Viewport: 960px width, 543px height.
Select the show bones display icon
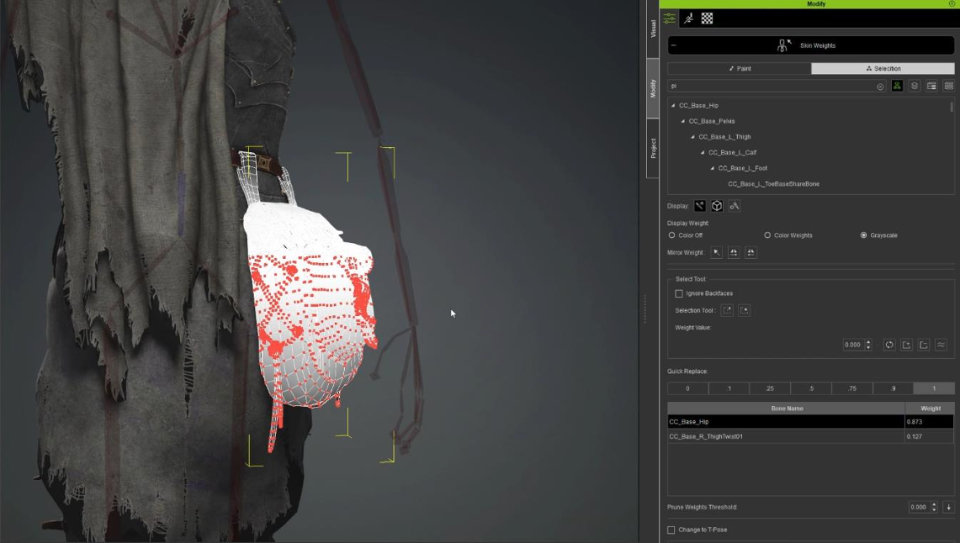click(700, 206)
